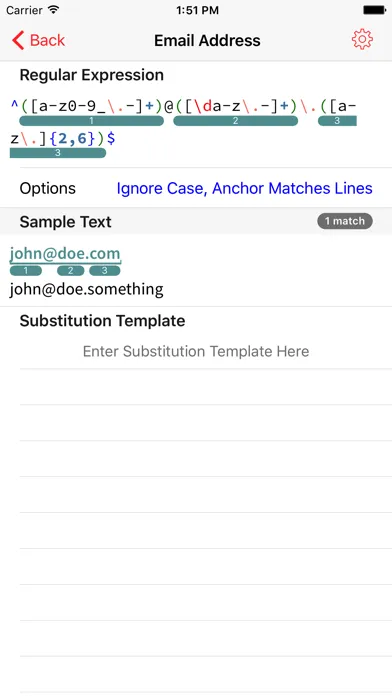Tap the Options row label
The image size is (392, 696).
pos(48,188)
